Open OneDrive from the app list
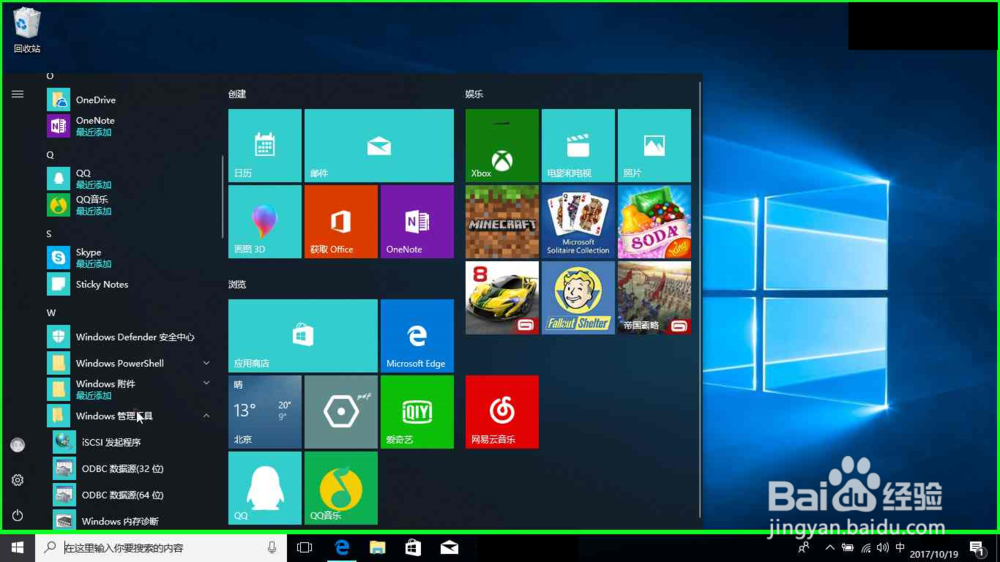The height and width of the screenshot is (562, 1000). coord(131,100)
